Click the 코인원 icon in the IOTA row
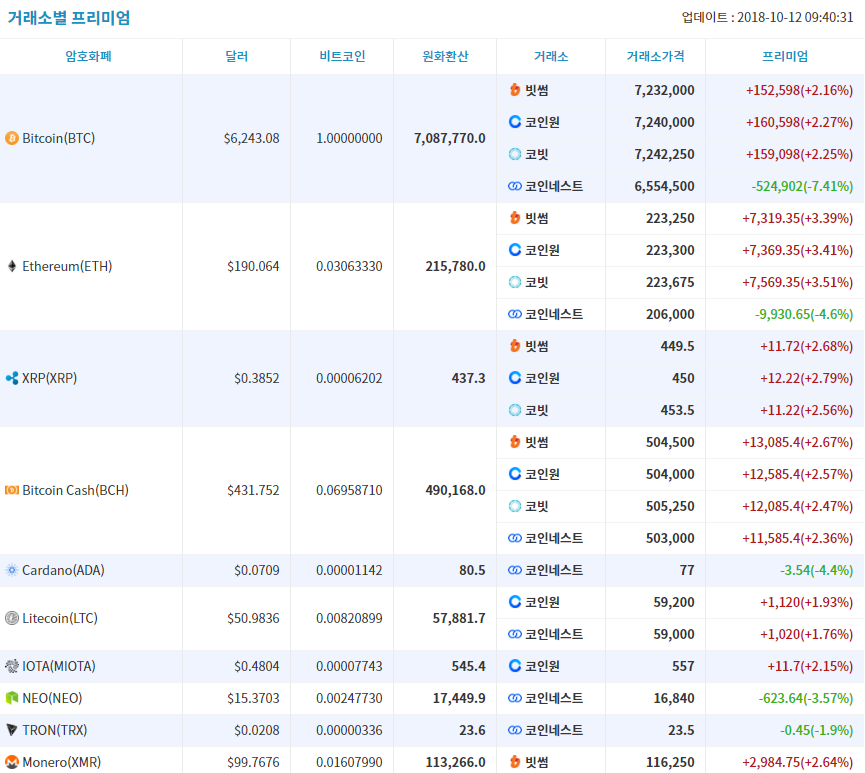Viewport: 865px width, 773px height. (x=515, y=665)
